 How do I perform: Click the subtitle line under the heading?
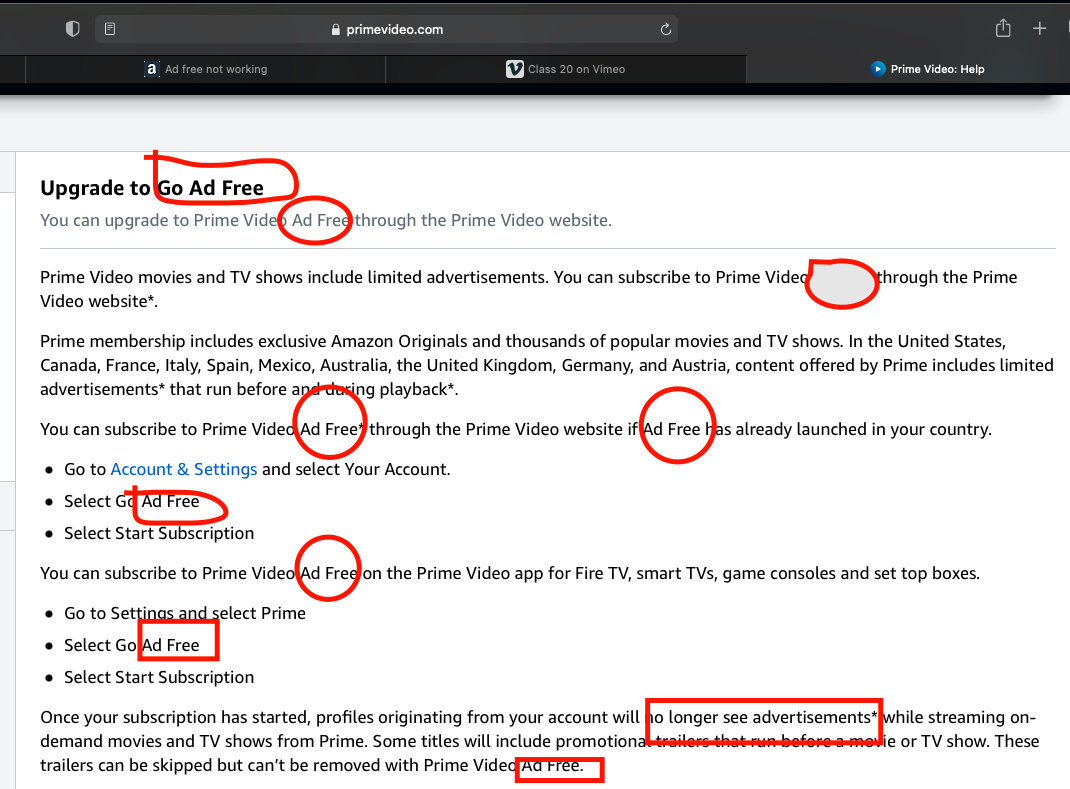click(325, 220)
